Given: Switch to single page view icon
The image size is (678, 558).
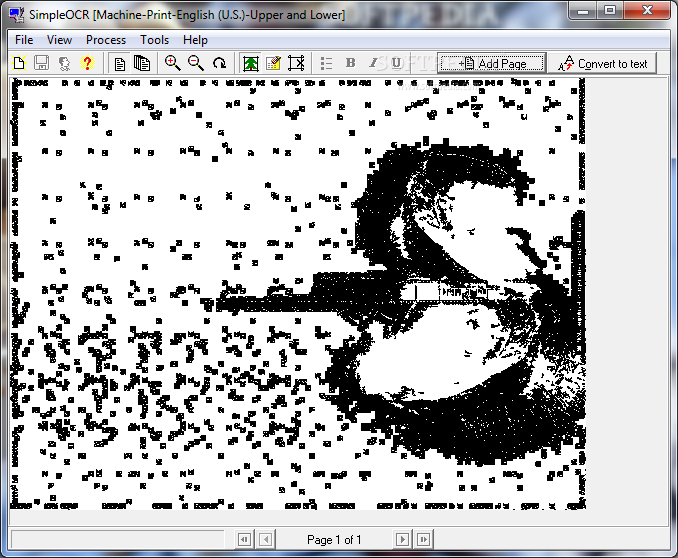Looking at the screenshot, I should [x=119, y=64].
